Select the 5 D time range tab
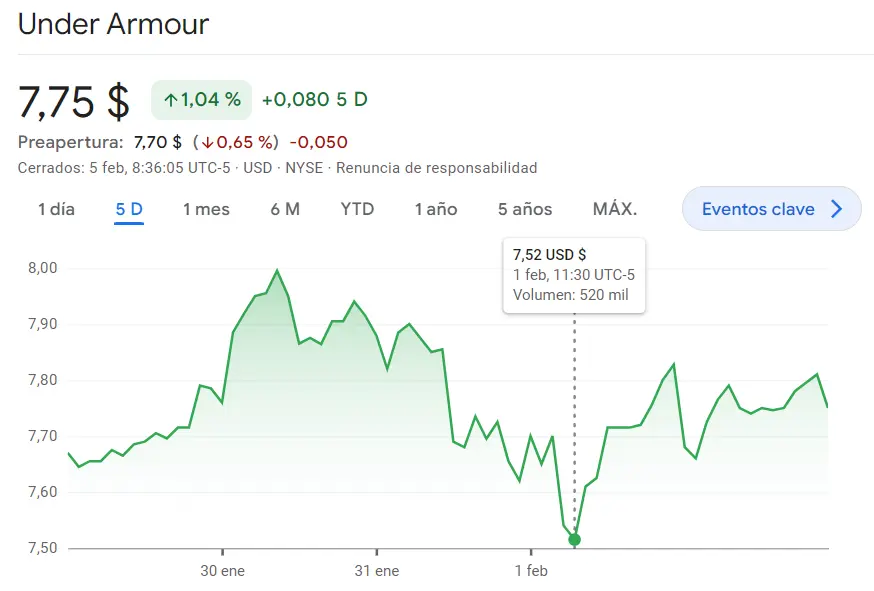The width and height of the screenshot is (874, 591). click(x=129, y=209)
